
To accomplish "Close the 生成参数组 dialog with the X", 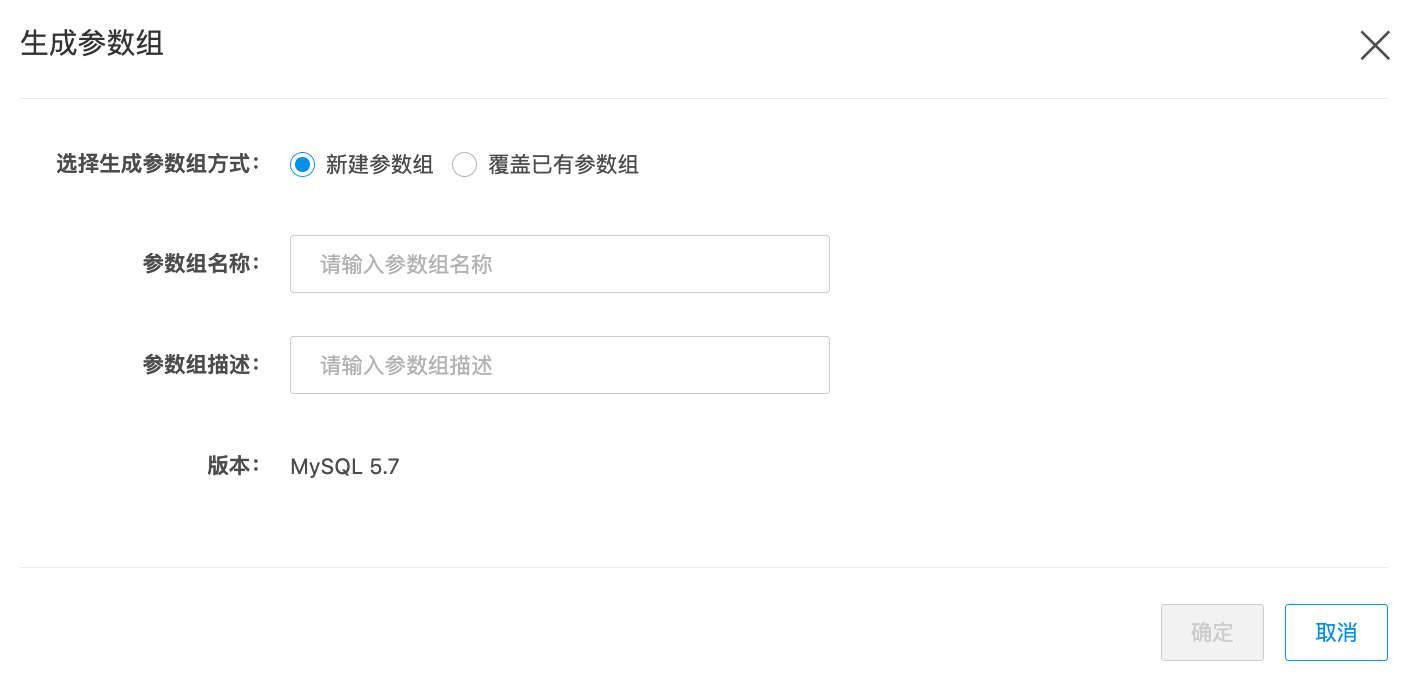I will click(1375, 46).
